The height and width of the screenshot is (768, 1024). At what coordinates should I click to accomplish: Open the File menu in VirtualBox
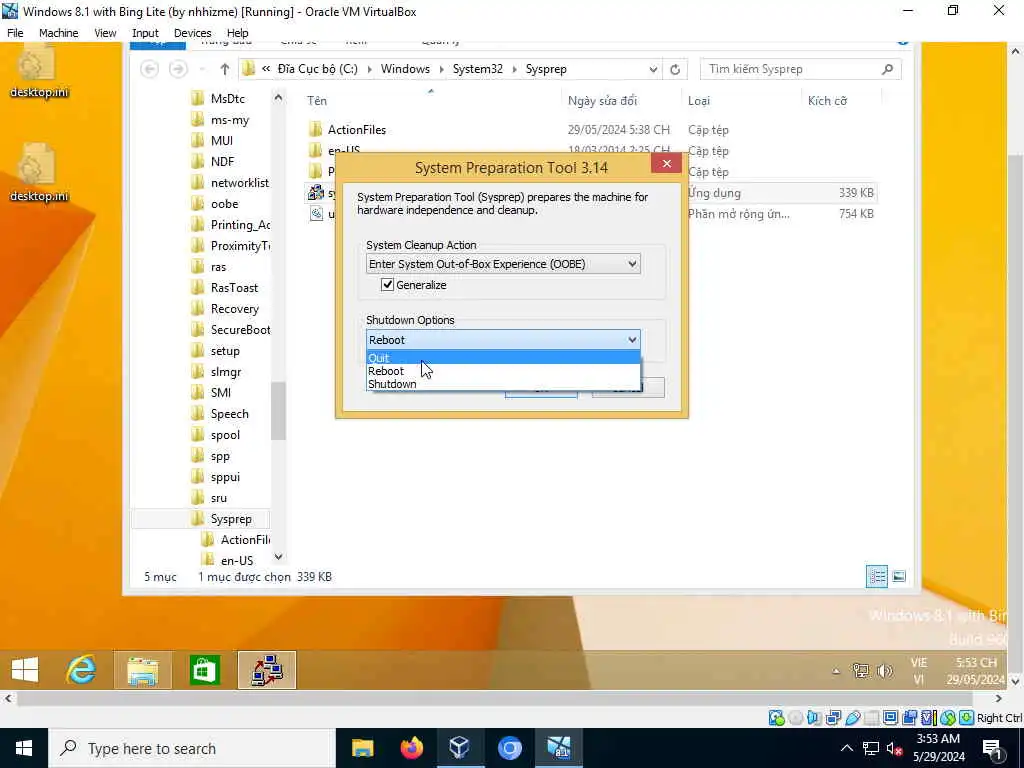pos(15,33)
